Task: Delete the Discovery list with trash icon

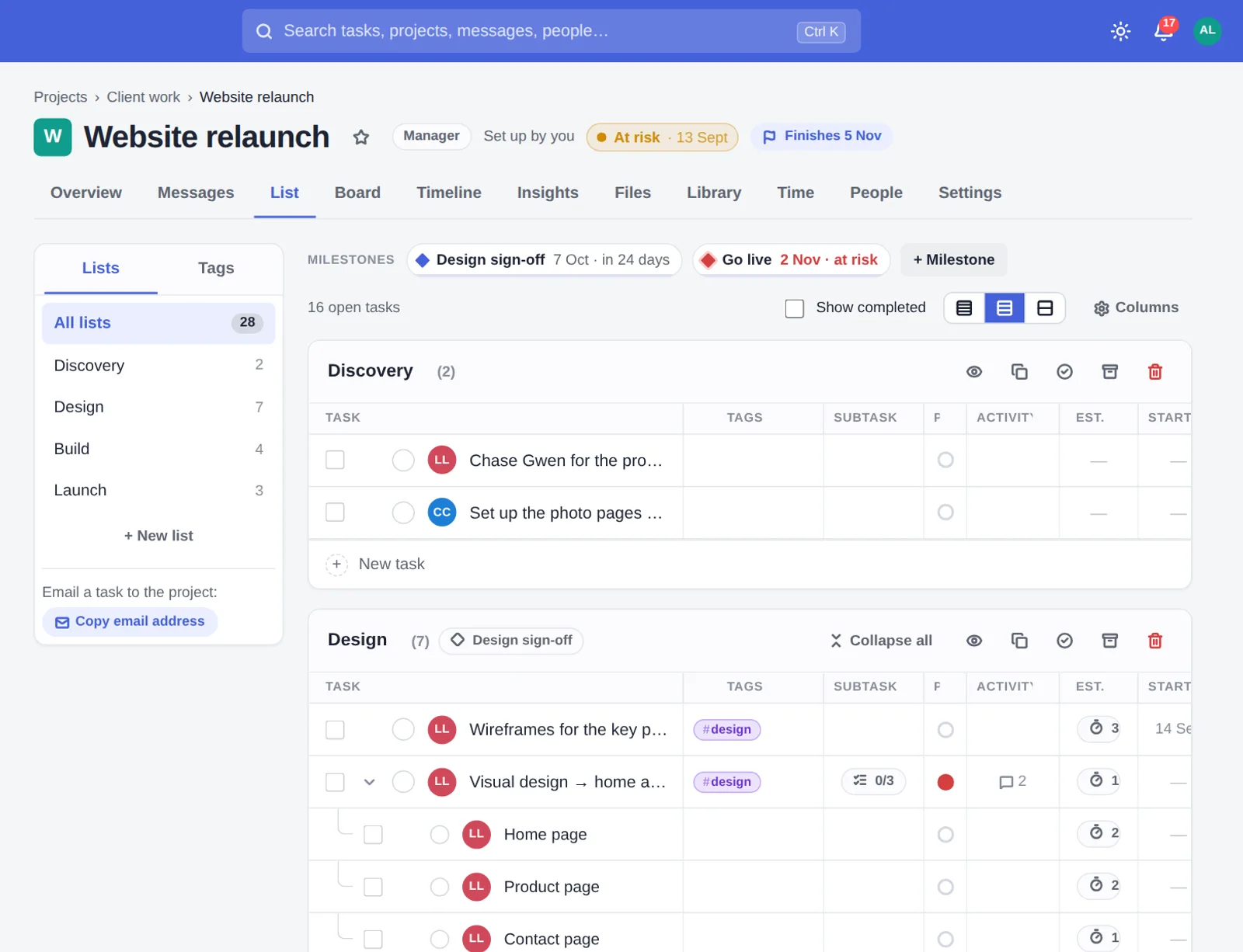Action: coord(1154,372)
